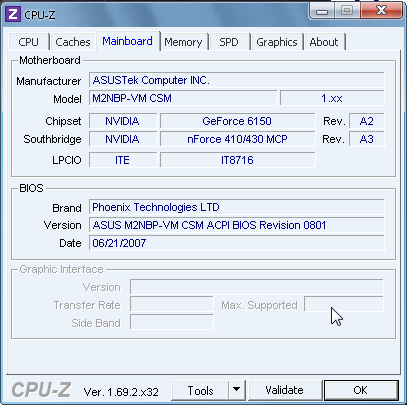Click the CPU-Z app icon in title bar
Image resolution: width=407 pixels, height=405 pixels.
[13, 14]
